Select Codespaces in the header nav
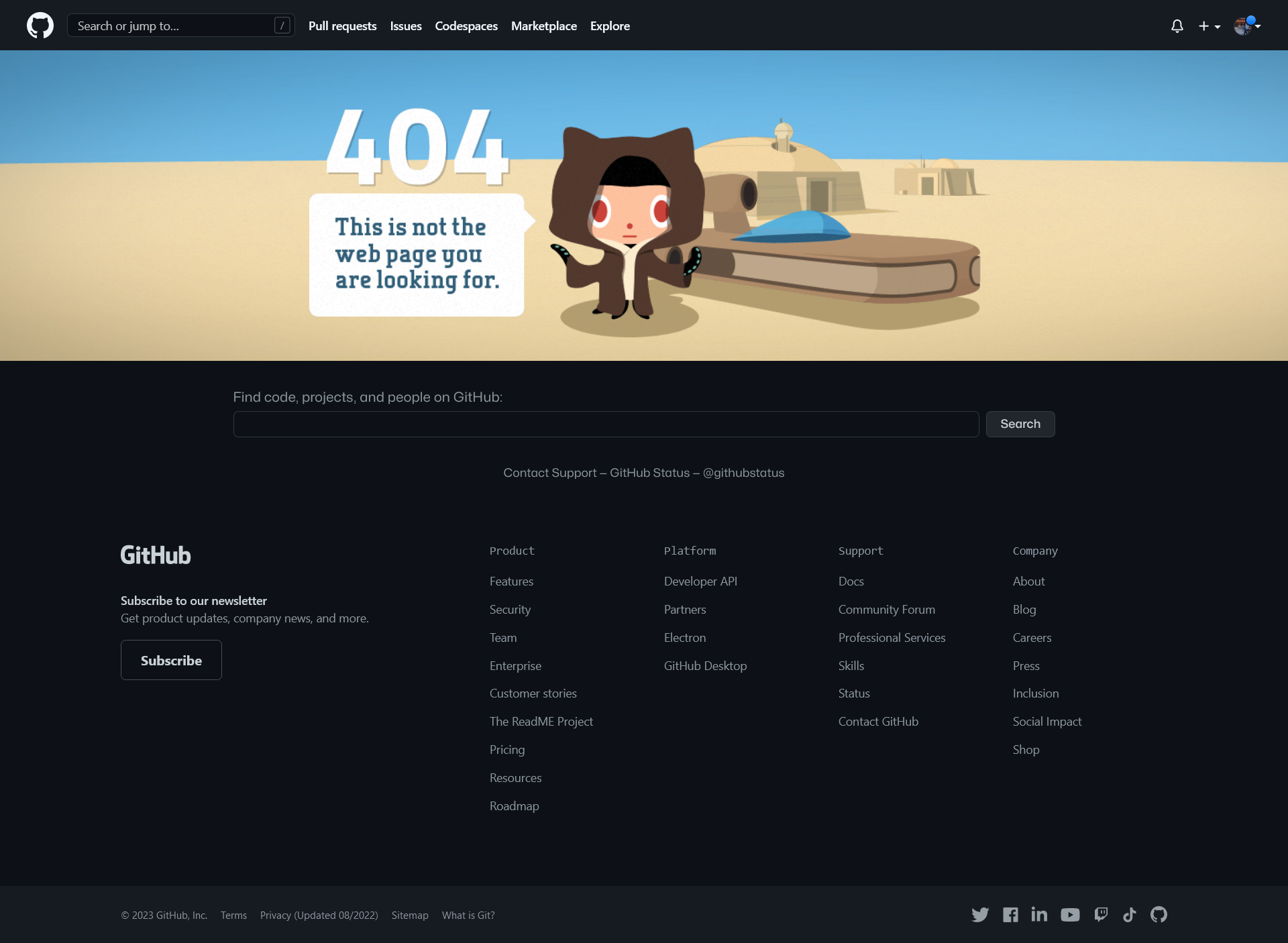This screenshot has height=943, width=1288. click(466, 26)
